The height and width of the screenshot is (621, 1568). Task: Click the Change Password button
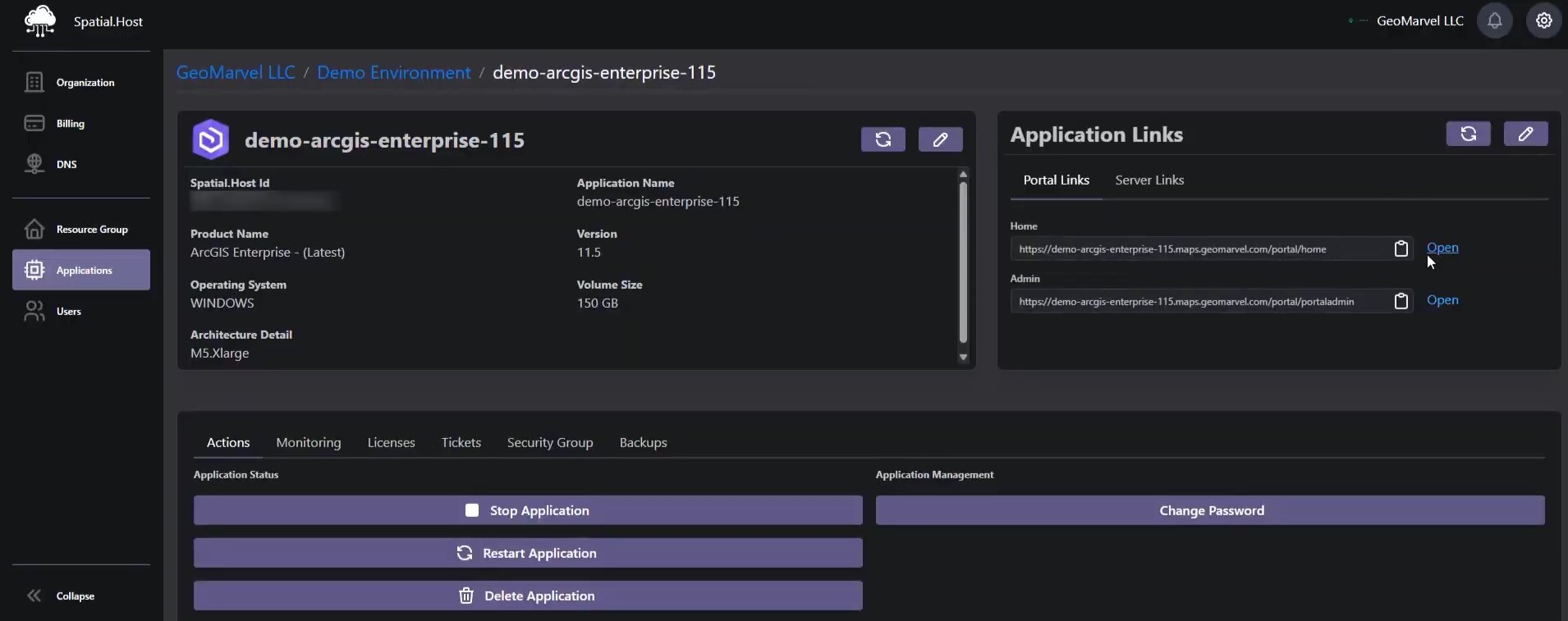tap(1210, 510)
